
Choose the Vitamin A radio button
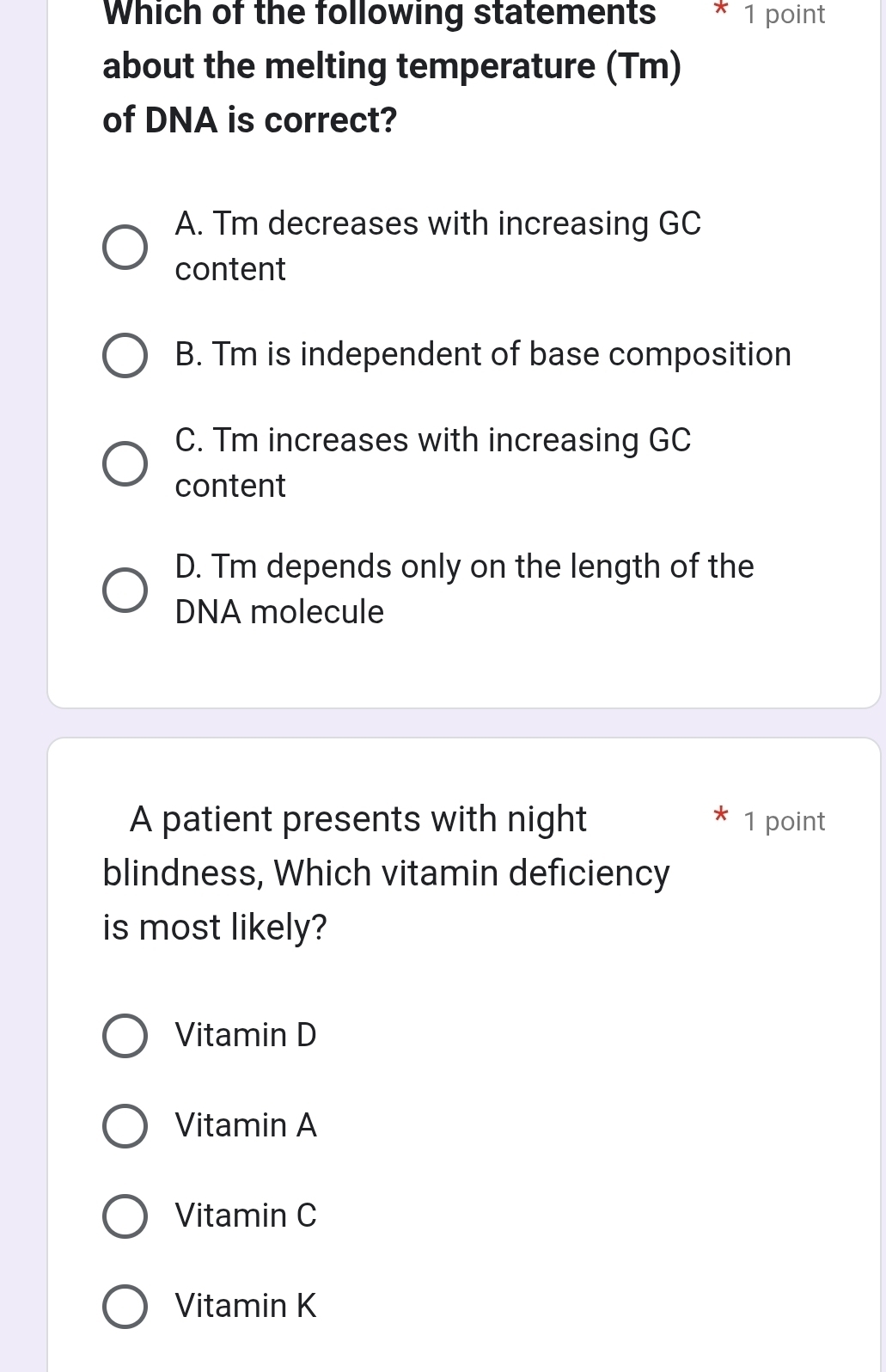[x=125, y=1126]
